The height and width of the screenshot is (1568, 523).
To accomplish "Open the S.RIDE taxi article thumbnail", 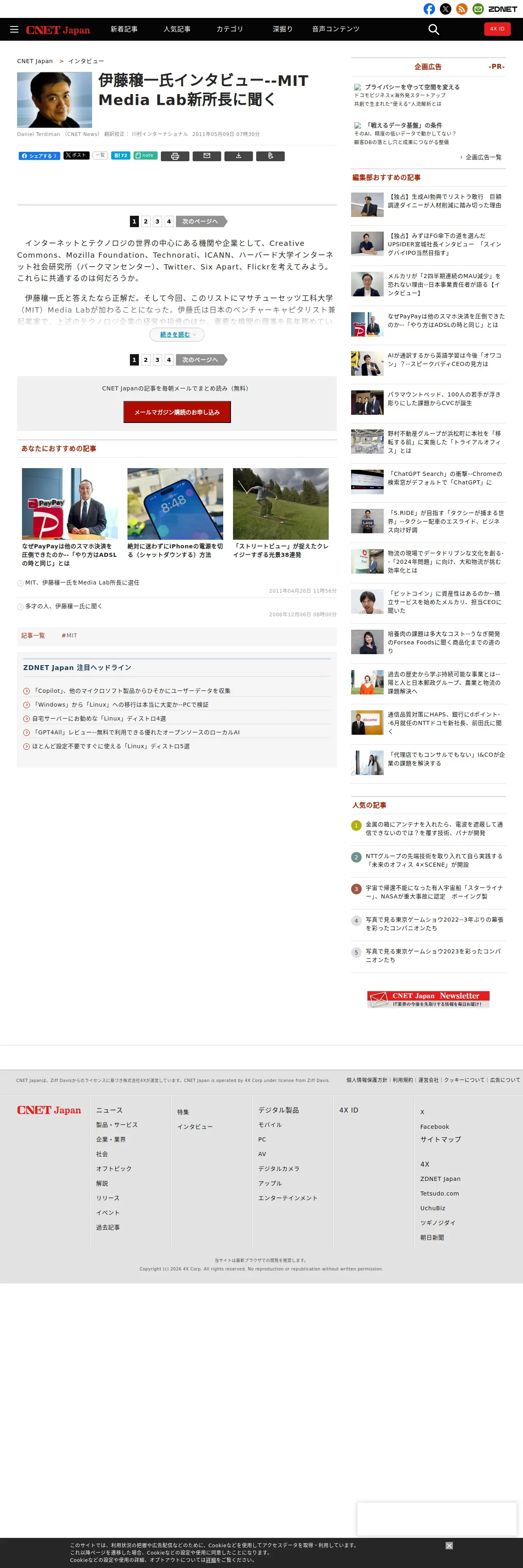I will pos(367,521).
